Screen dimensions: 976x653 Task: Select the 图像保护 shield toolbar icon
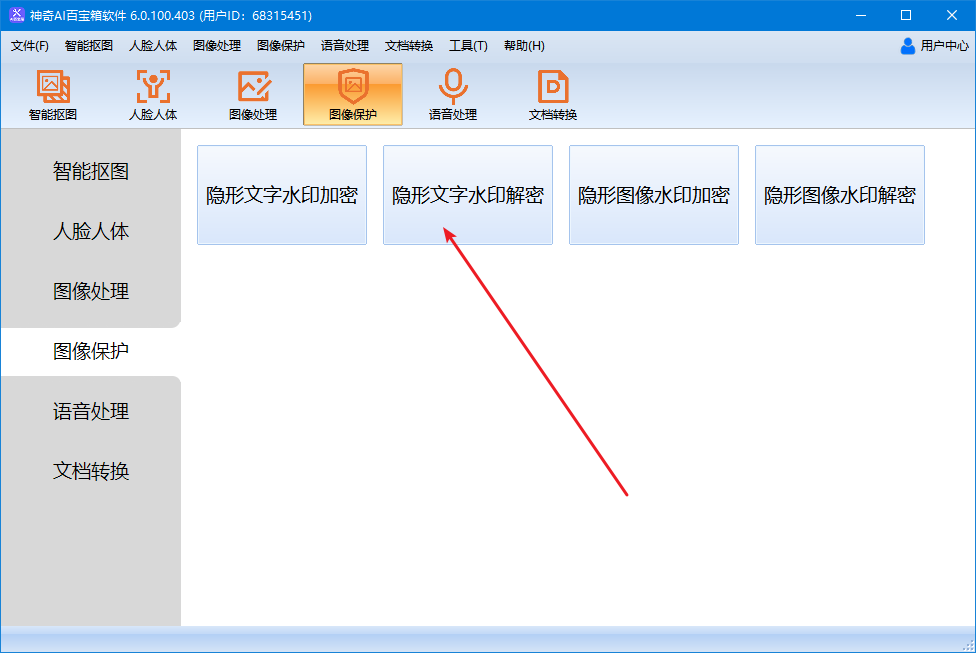pyautogui.click(x=353, y=95)
